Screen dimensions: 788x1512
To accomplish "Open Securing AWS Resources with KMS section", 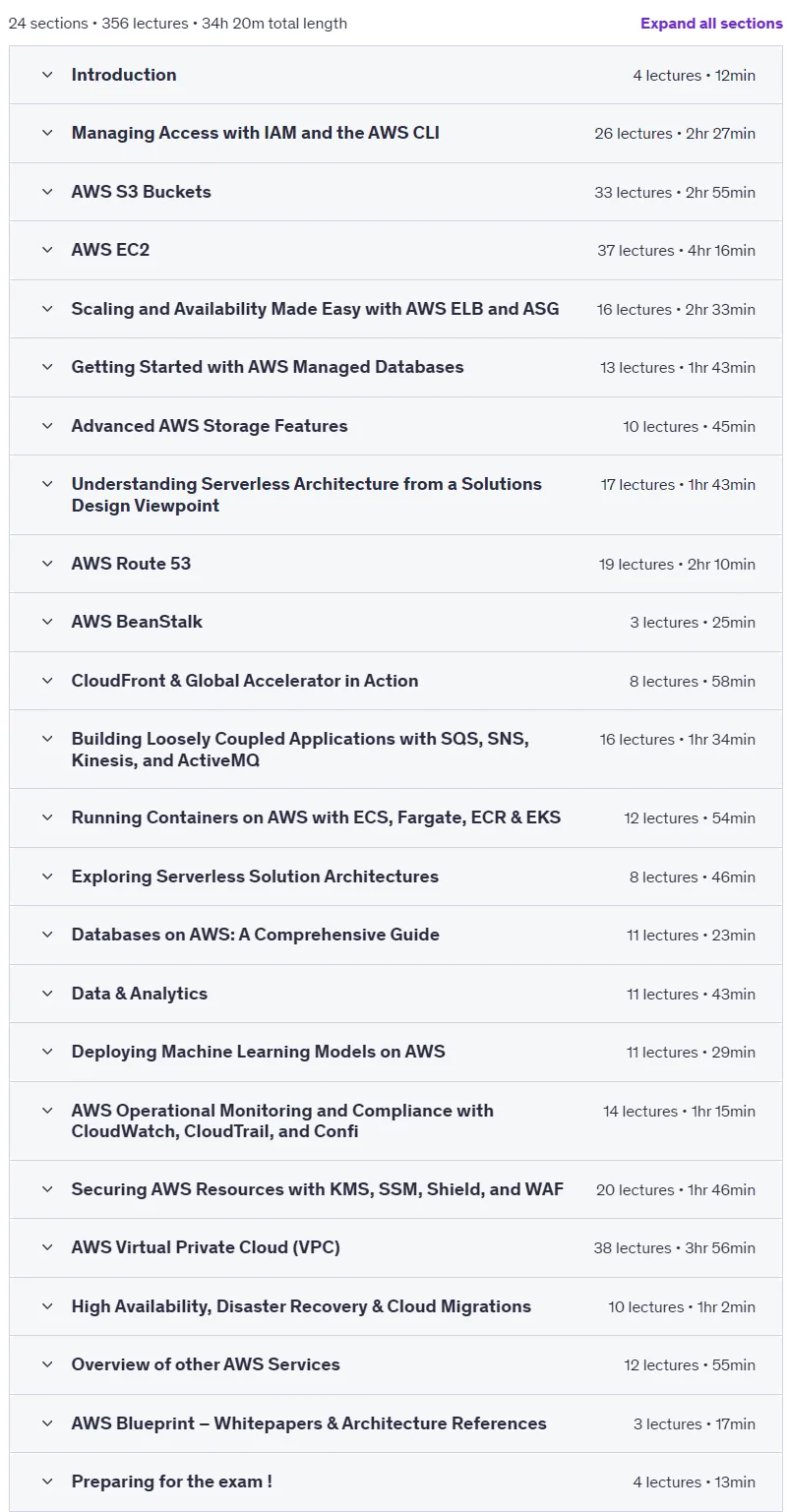I will [395, 1189].
